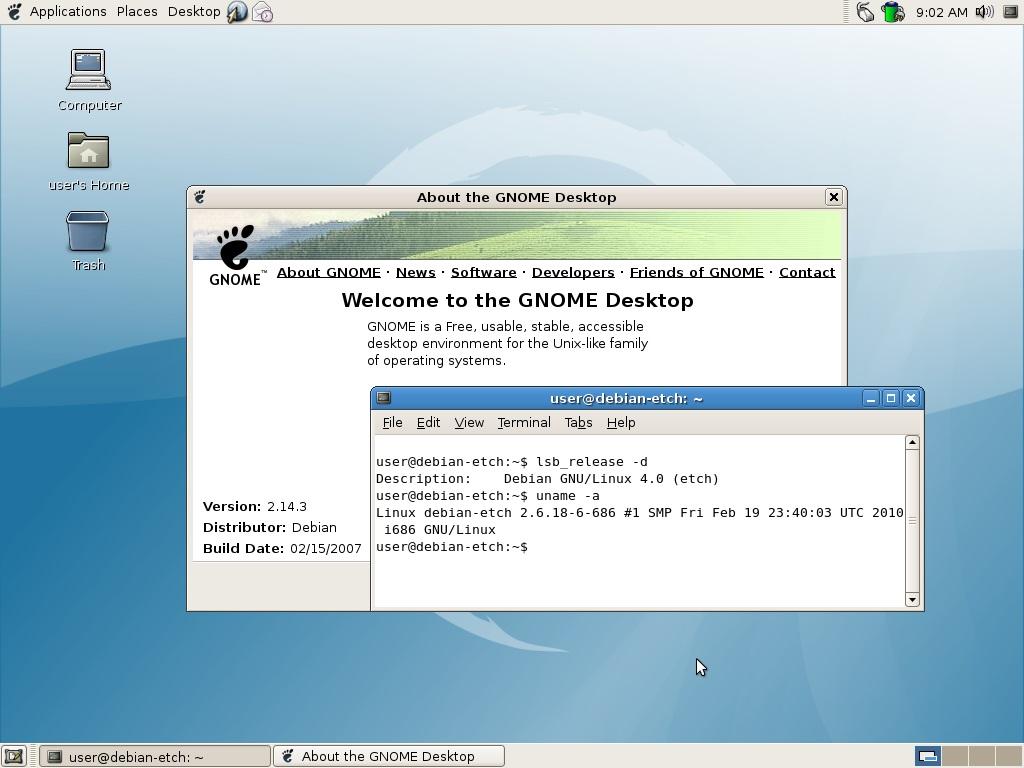The width and height of the screenshot is (1024, 768).
Task: Launch the Evolution mail launcher icon
Action: tap(263, 12)
